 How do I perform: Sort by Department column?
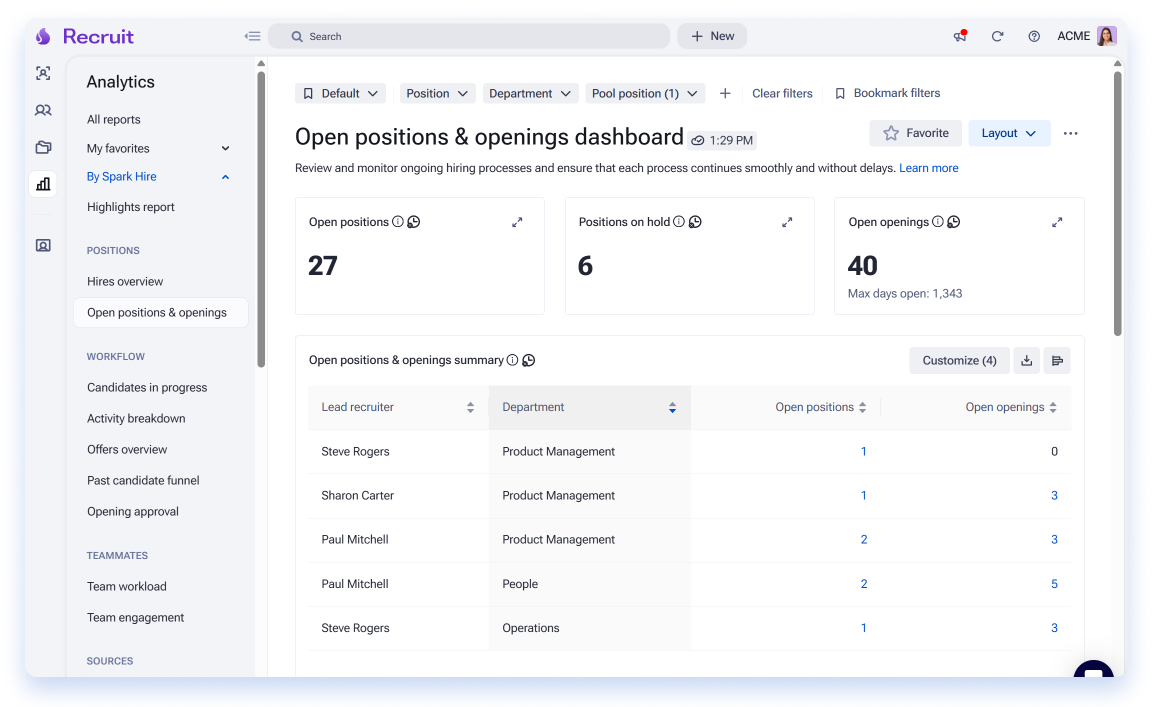672,408
